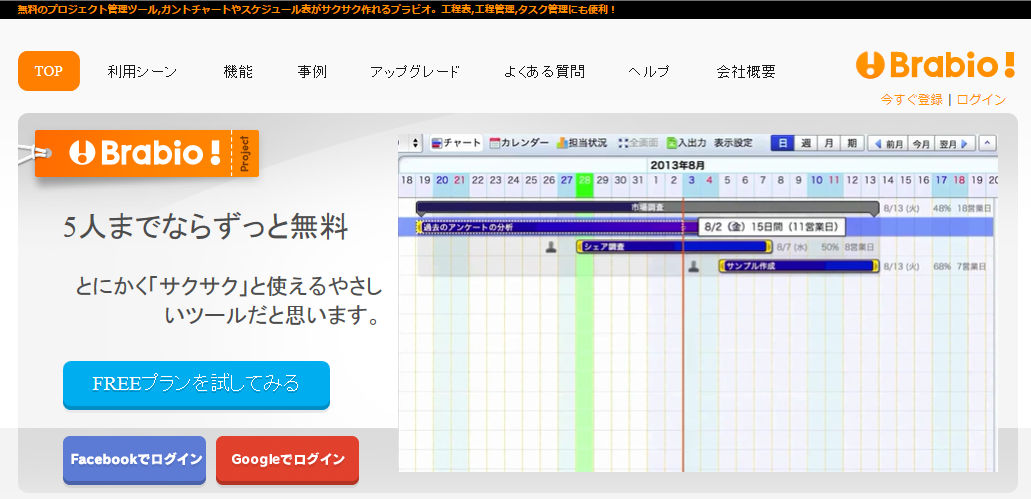This screenshot has height=499, width=1031.
Task: Click the up-down stepper in the chart toolbar
Action: pyautogui.click(x=415, y=143)
